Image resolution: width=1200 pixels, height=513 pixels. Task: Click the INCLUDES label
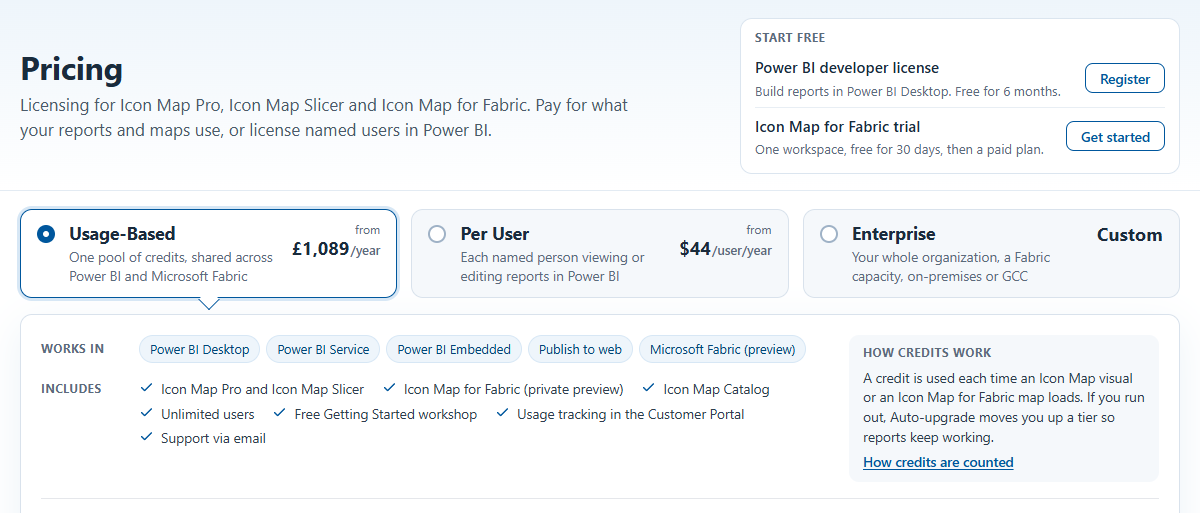coord(71,388)
